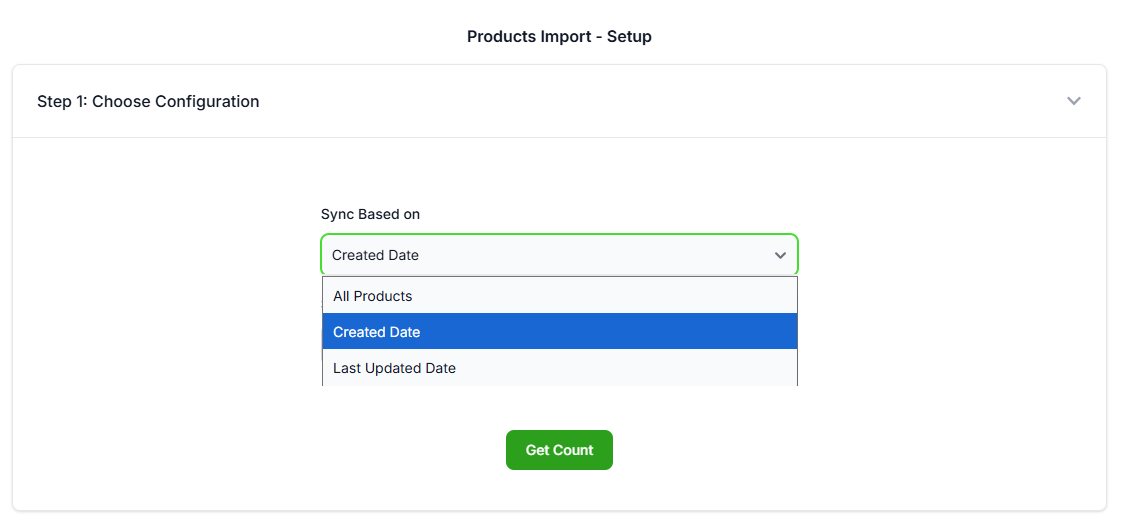Collapse the Step 1 section chevron
Screen dimensions: 1138x529
pos(1073,101)
